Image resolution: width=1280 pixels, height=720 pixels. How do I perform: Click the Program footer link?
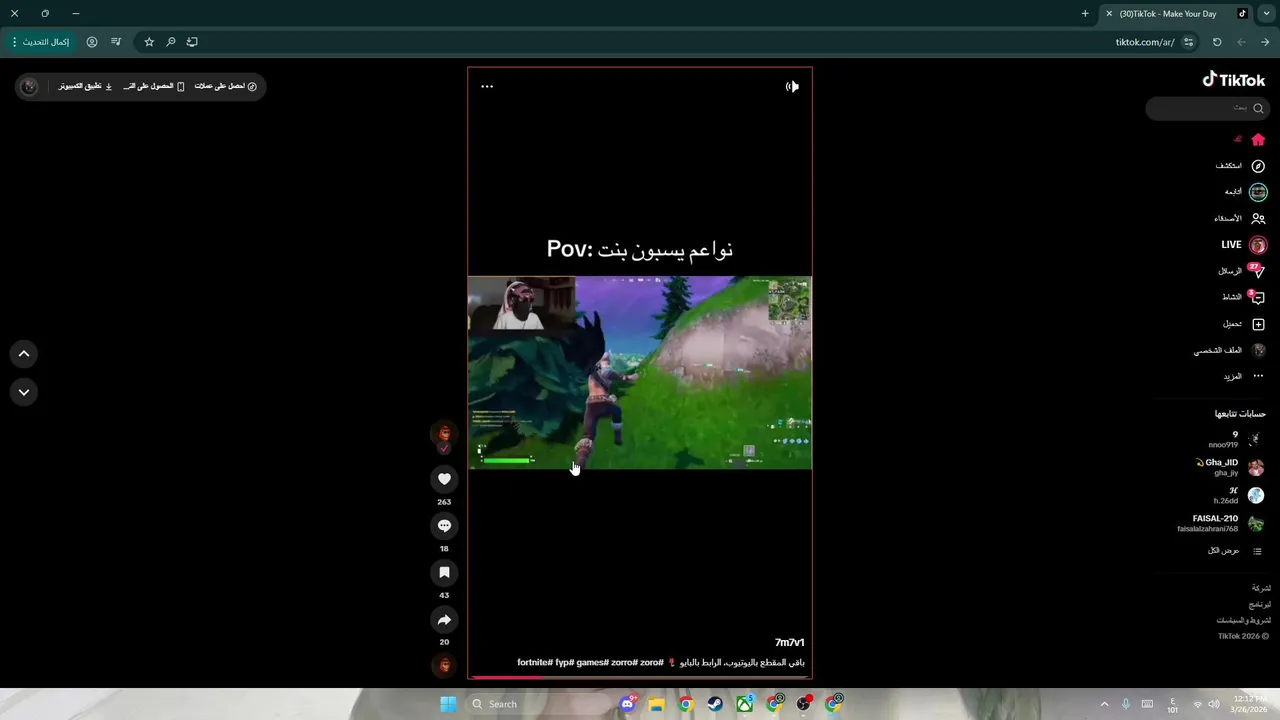click(x=1260, y=604)
